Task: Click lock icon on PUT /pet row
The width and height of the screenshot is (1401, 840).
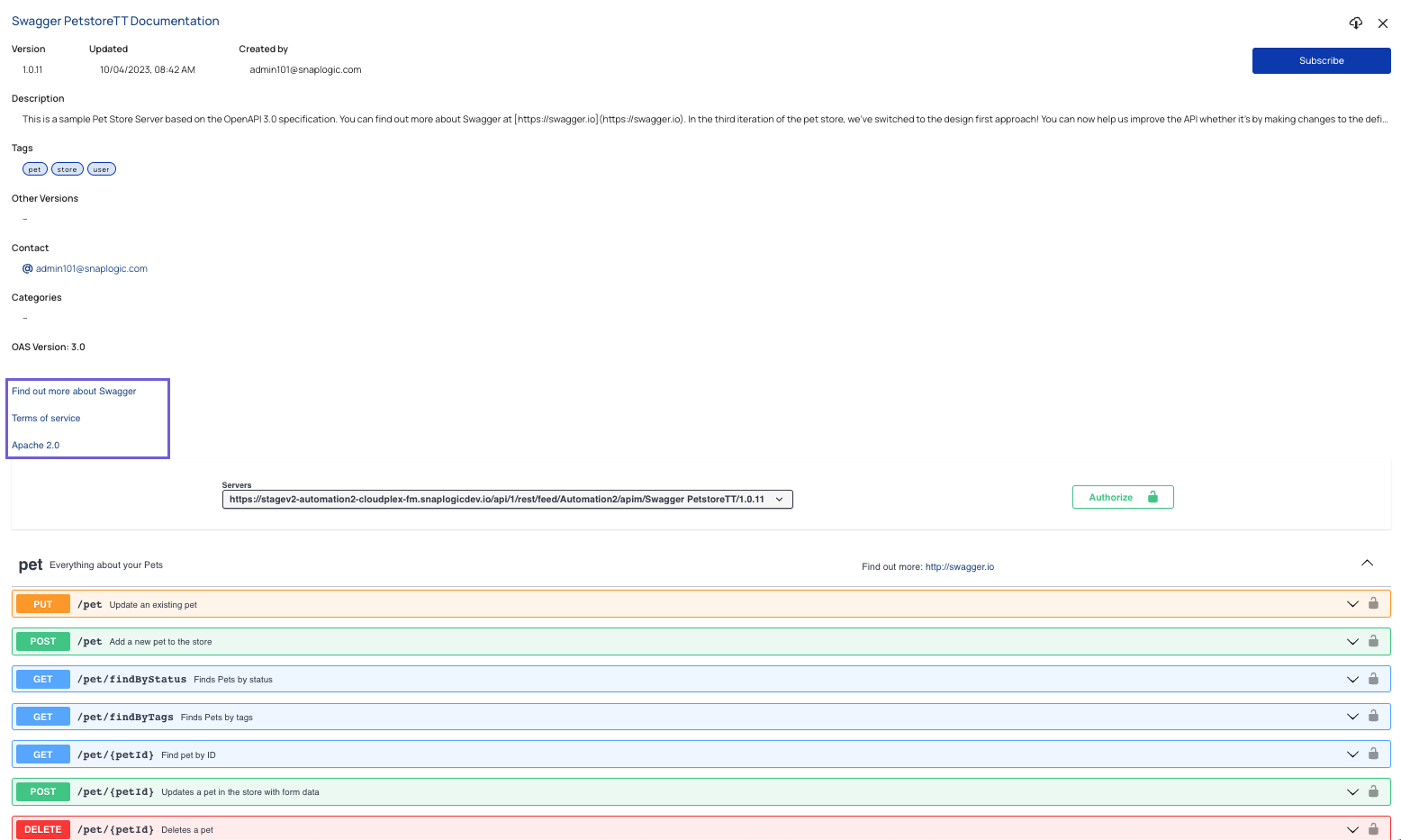Action: (1373, 603)
